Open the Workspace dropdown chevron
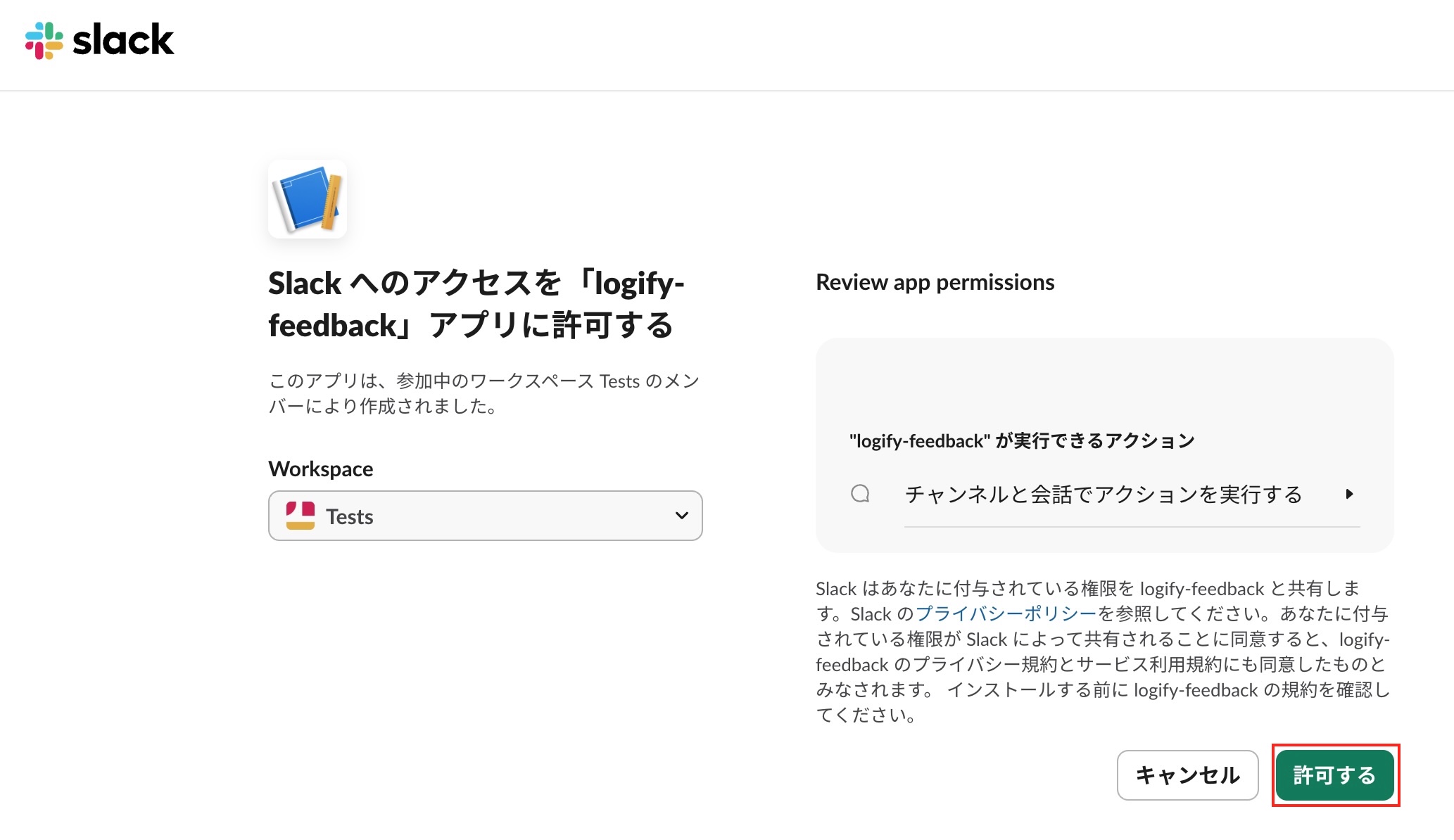This screenshot has height=840, width=1454. (x=681, y=516)
